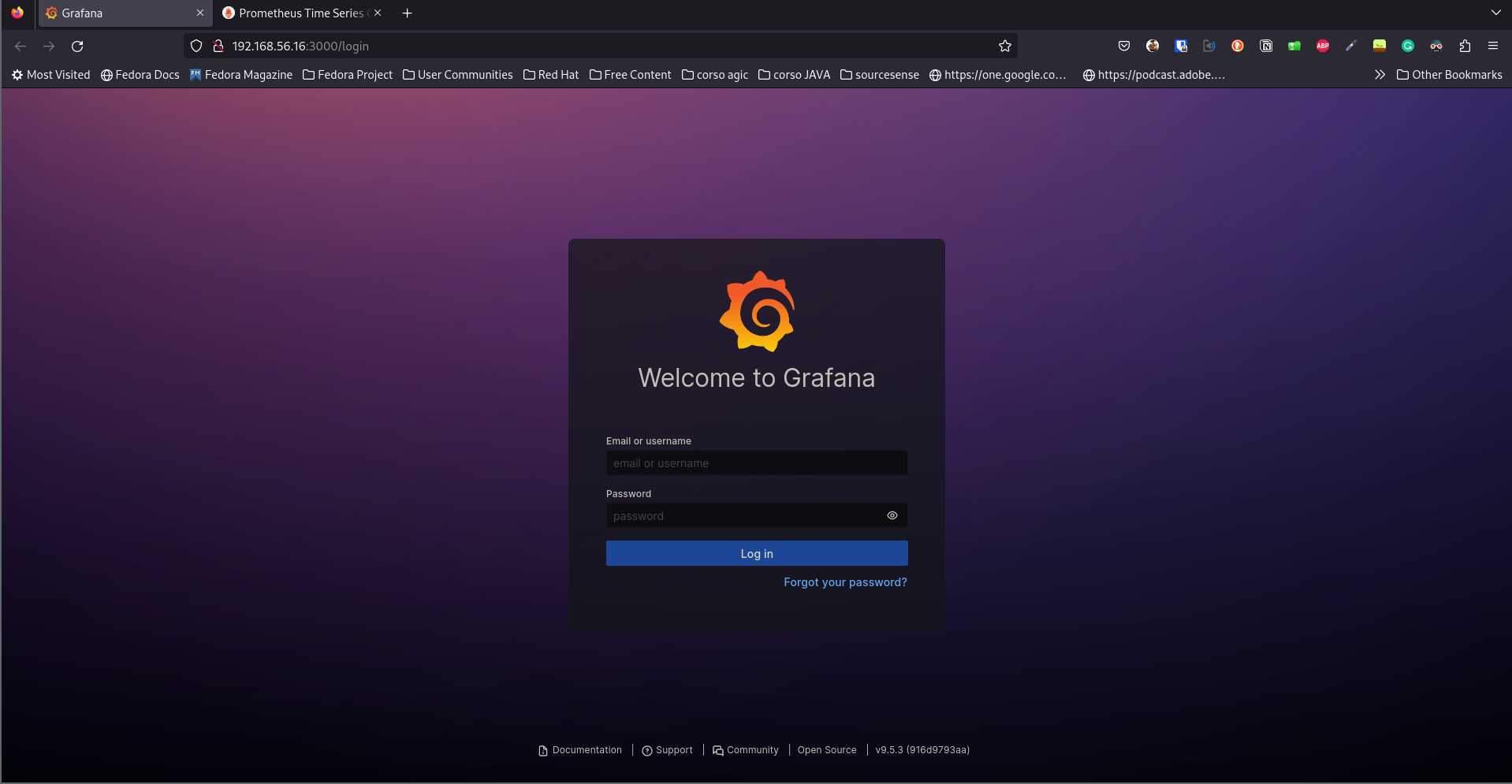Viewport: 1512px width, 784px height.
Task: Click the Log in button
Action: point(757,553)
